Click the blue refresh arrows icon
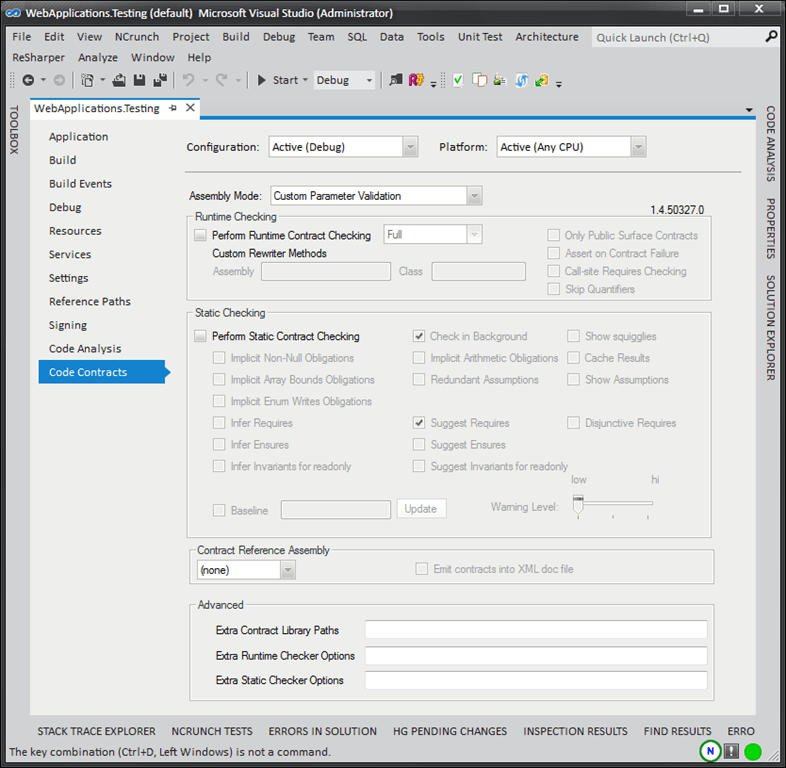The height and width of the screenshot is (768, 786). pos(521,80)
